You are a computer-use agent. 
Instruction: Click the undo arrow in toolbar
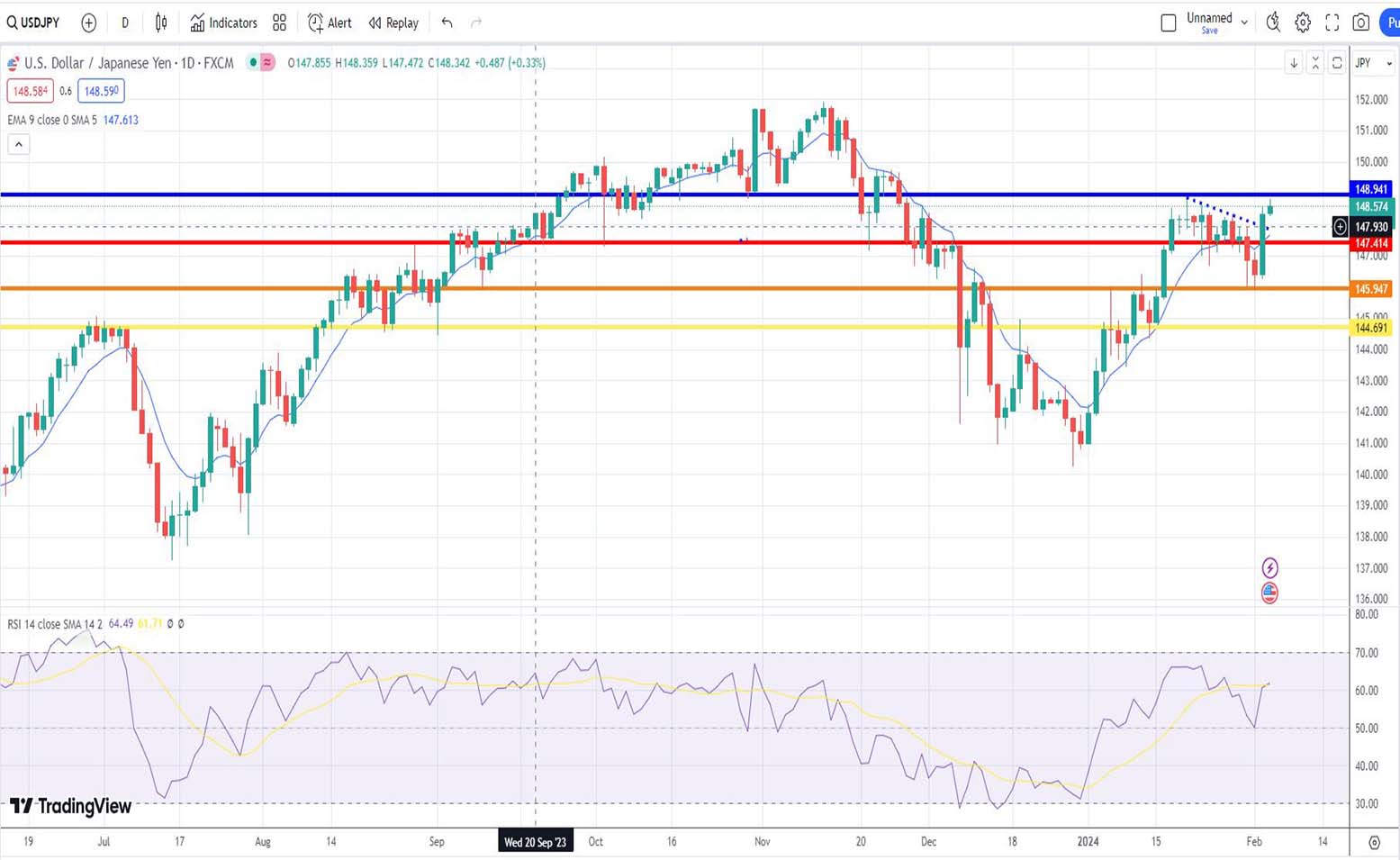pyautogui.click(x=447, y=23)
